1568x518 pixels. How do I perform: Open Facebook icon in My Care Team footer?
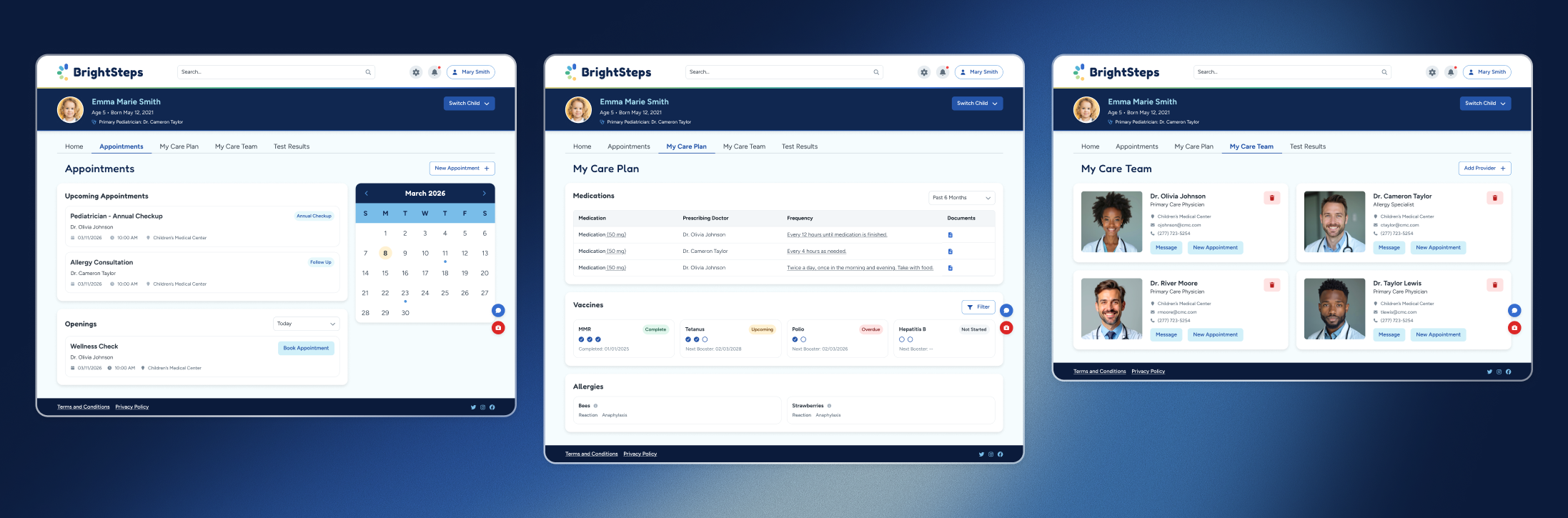[x=1508, y=372]
